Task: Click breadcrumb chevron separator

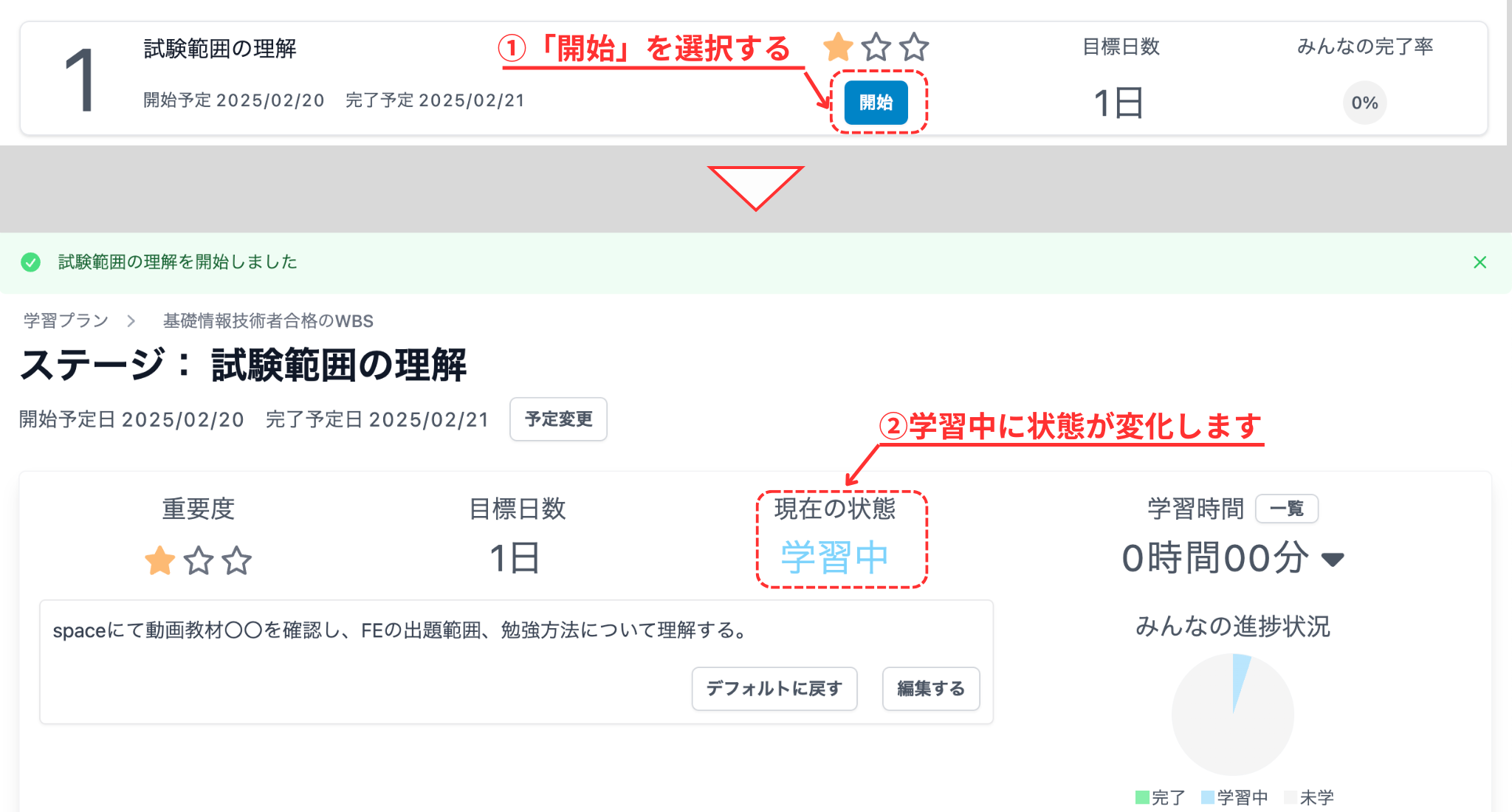Action: 131,320
